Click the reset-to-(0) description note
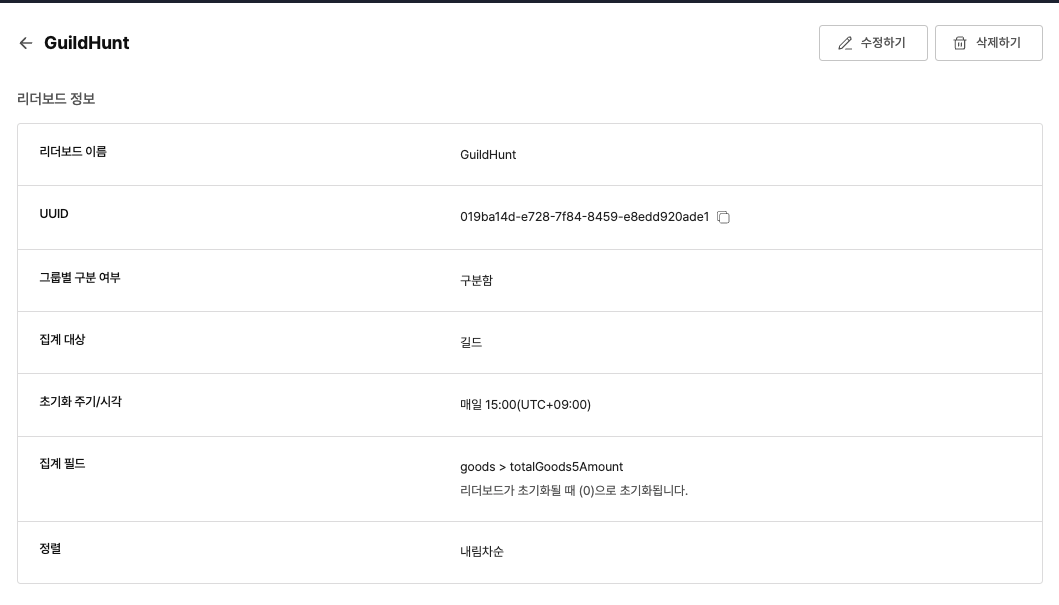The width and height of the screenshot is (1059, 605). pyautogui.click(x=573, y=491)
